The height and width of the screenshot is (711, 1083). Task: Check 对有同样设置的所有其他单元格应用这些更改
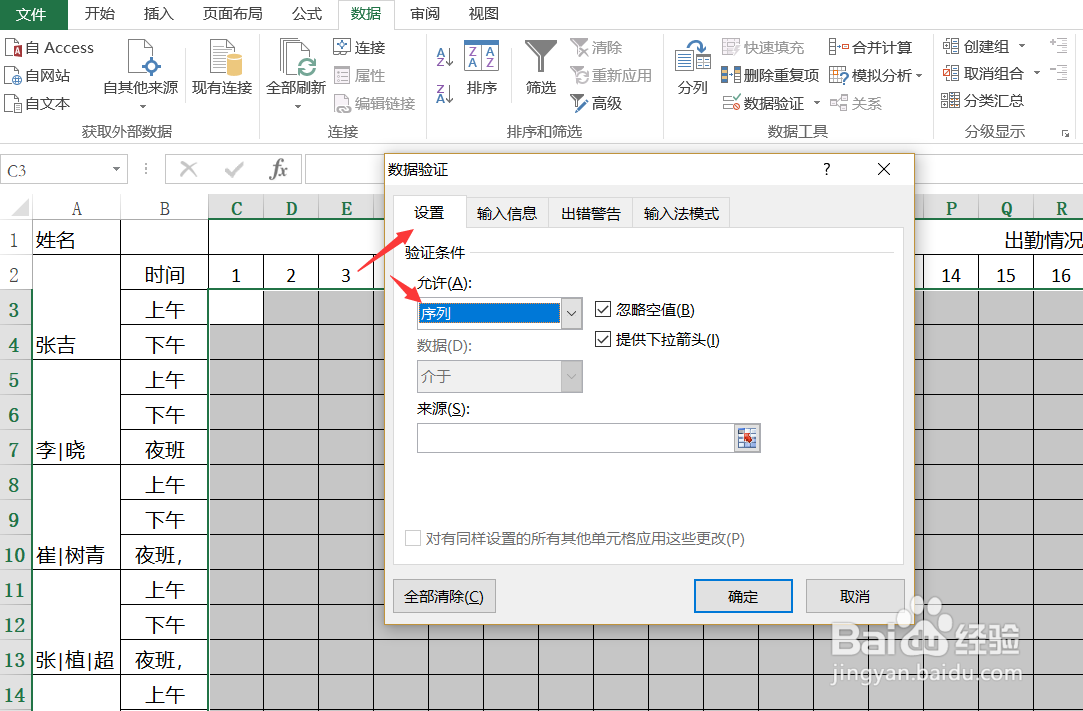coord(413,538)
